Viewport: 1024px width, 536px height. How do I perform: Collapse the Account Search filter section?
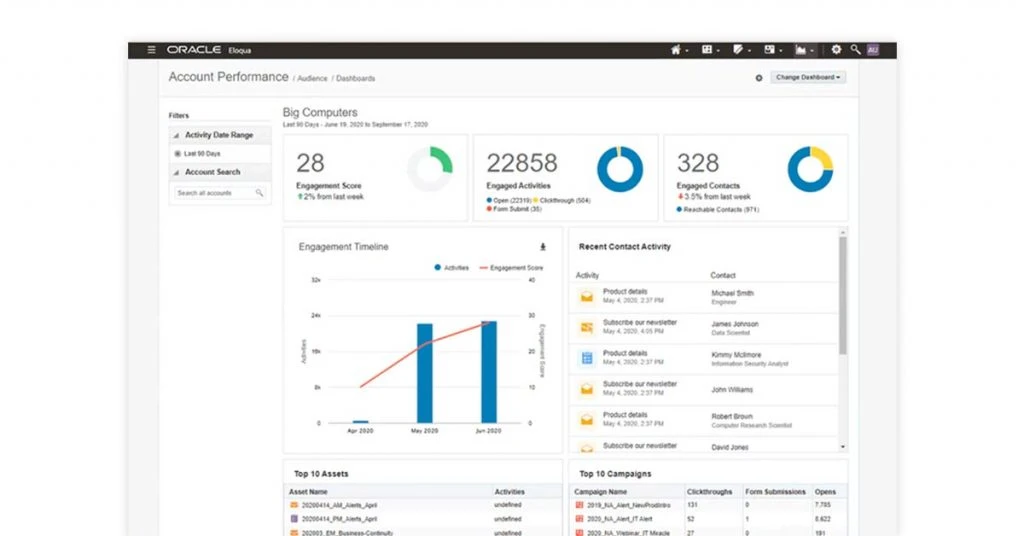point(177,172)
